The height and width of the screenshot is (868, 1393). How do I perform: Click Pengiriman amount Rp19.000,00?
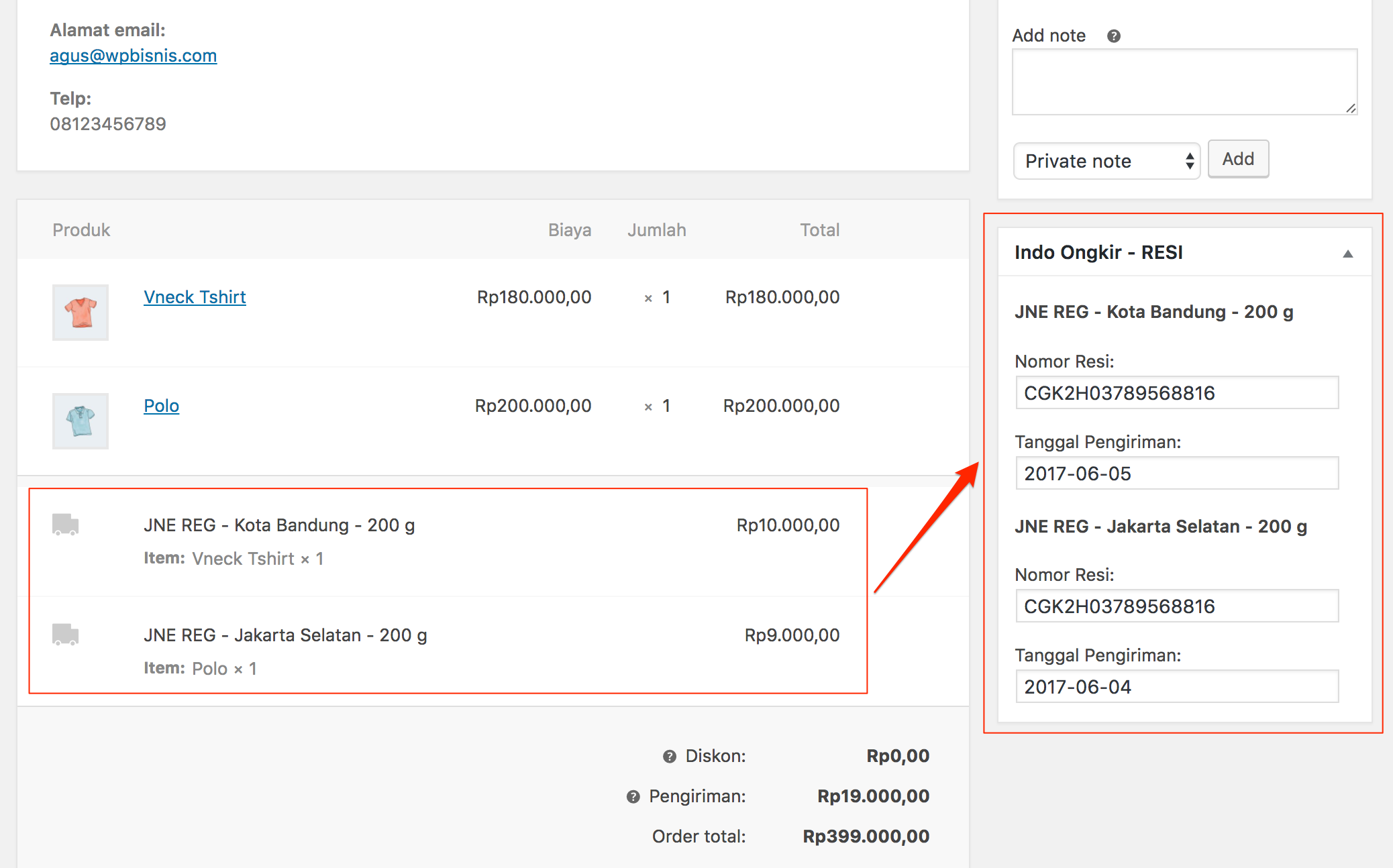(873, 796)
